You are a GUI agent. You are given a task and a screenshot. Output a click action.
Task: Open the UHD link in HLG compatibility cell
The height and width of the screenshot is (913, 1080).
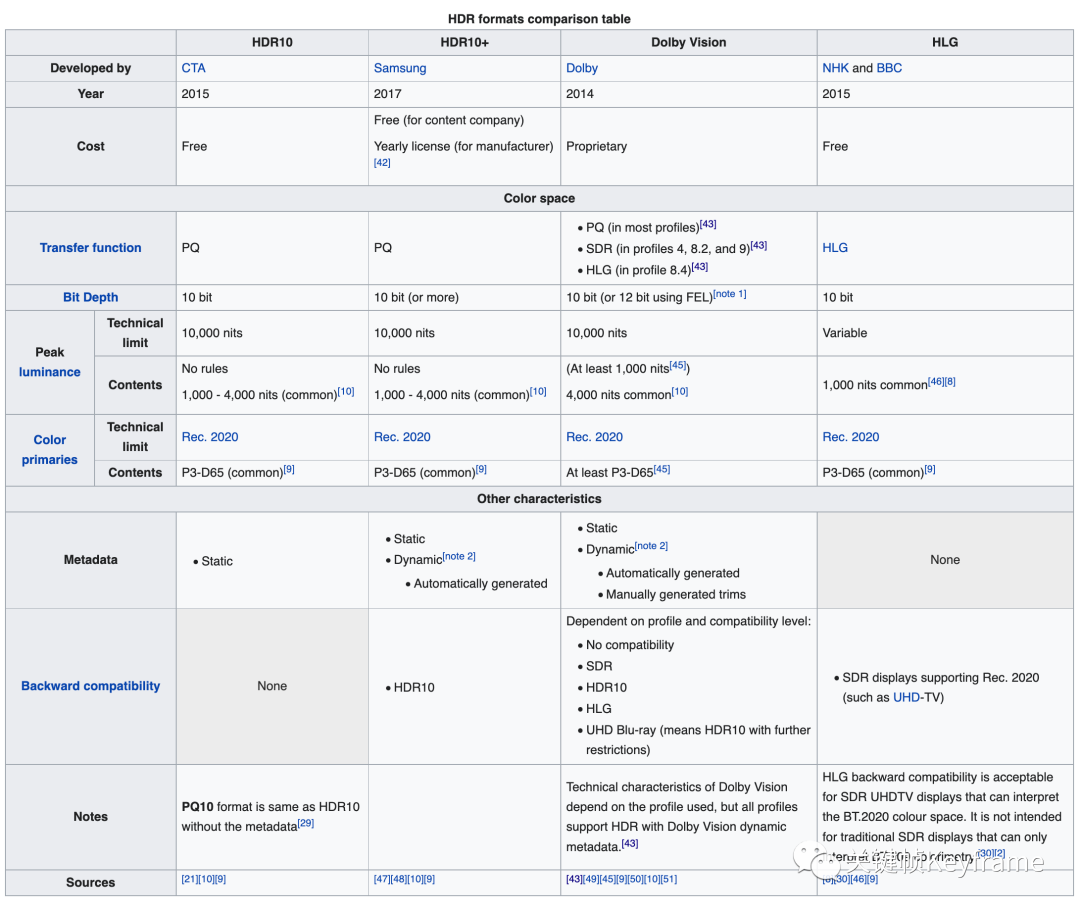pos(906,697)
